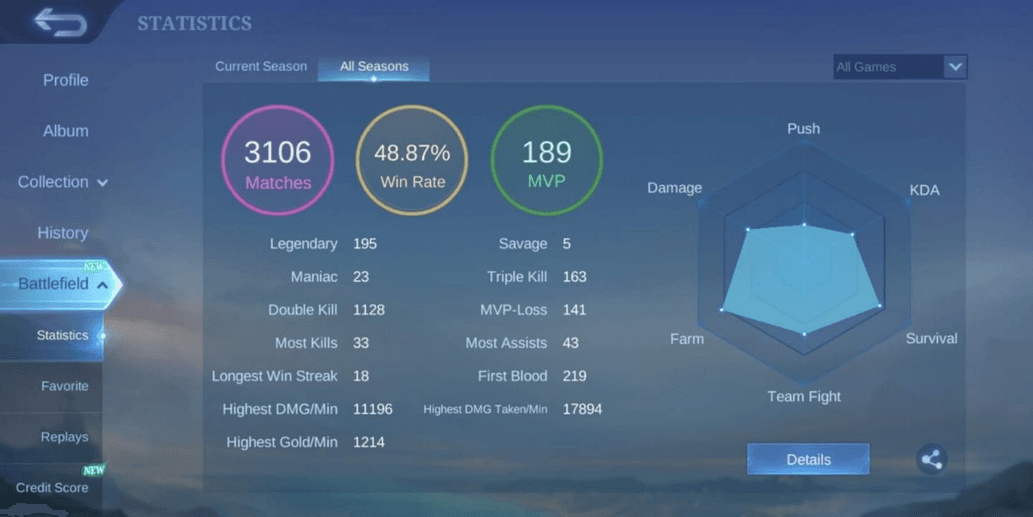This screenshot has height=517, width=1033.
Task: Select Statistics in the sidebar
Action: 63,335
